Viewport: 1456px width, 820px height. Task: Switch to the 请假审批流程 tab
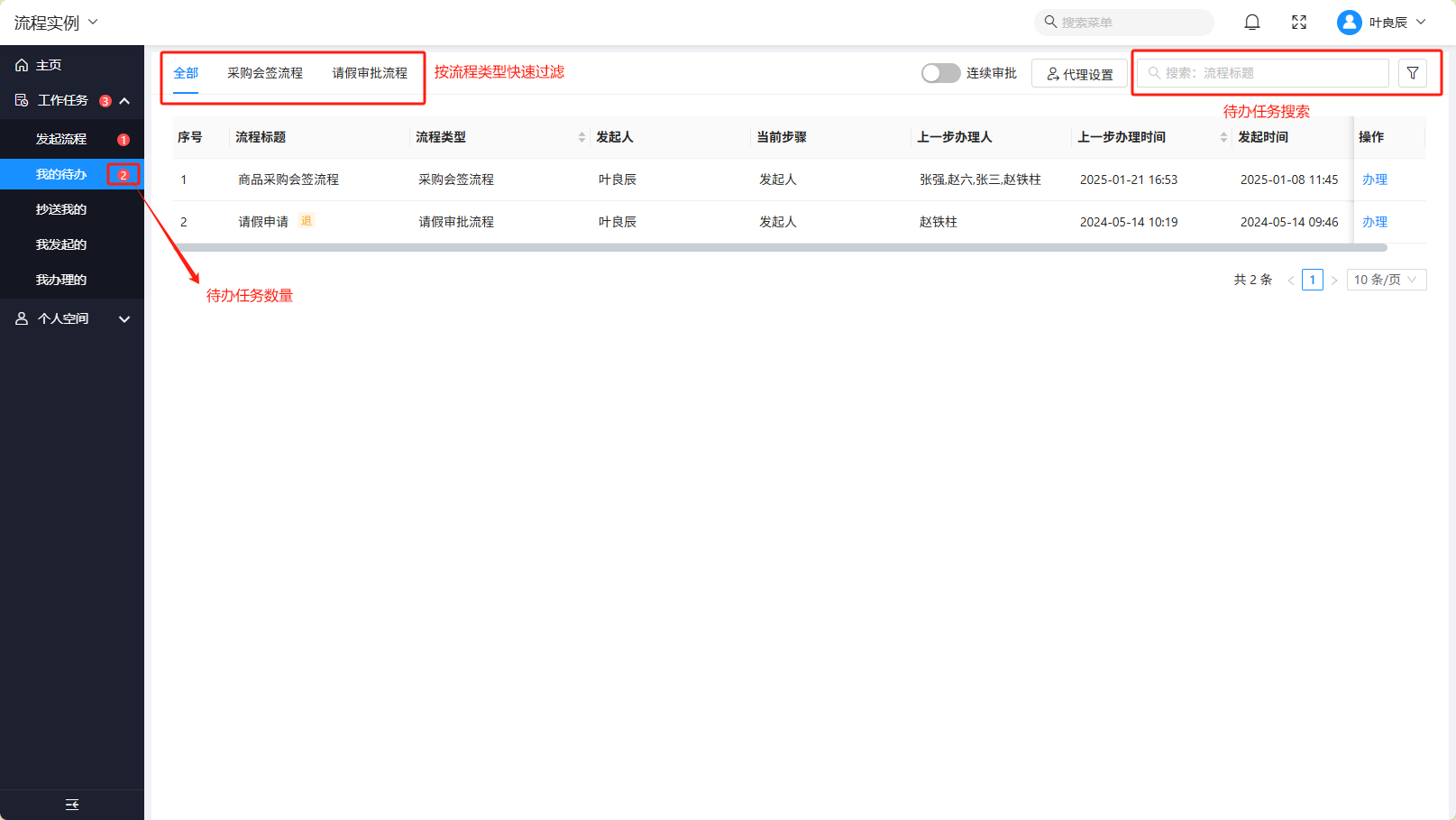[x=370, y=73]
